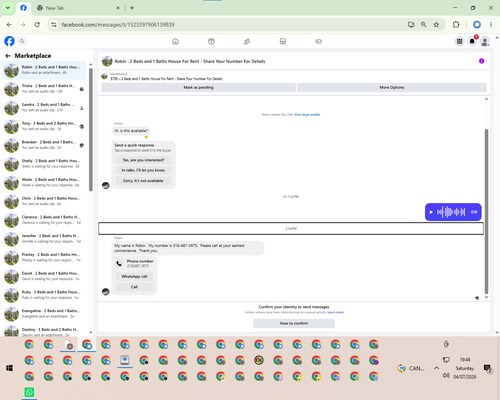The height and width of the screenshot is (400, 500).
Task: Open the More Options button
Action: pos(392,87)
